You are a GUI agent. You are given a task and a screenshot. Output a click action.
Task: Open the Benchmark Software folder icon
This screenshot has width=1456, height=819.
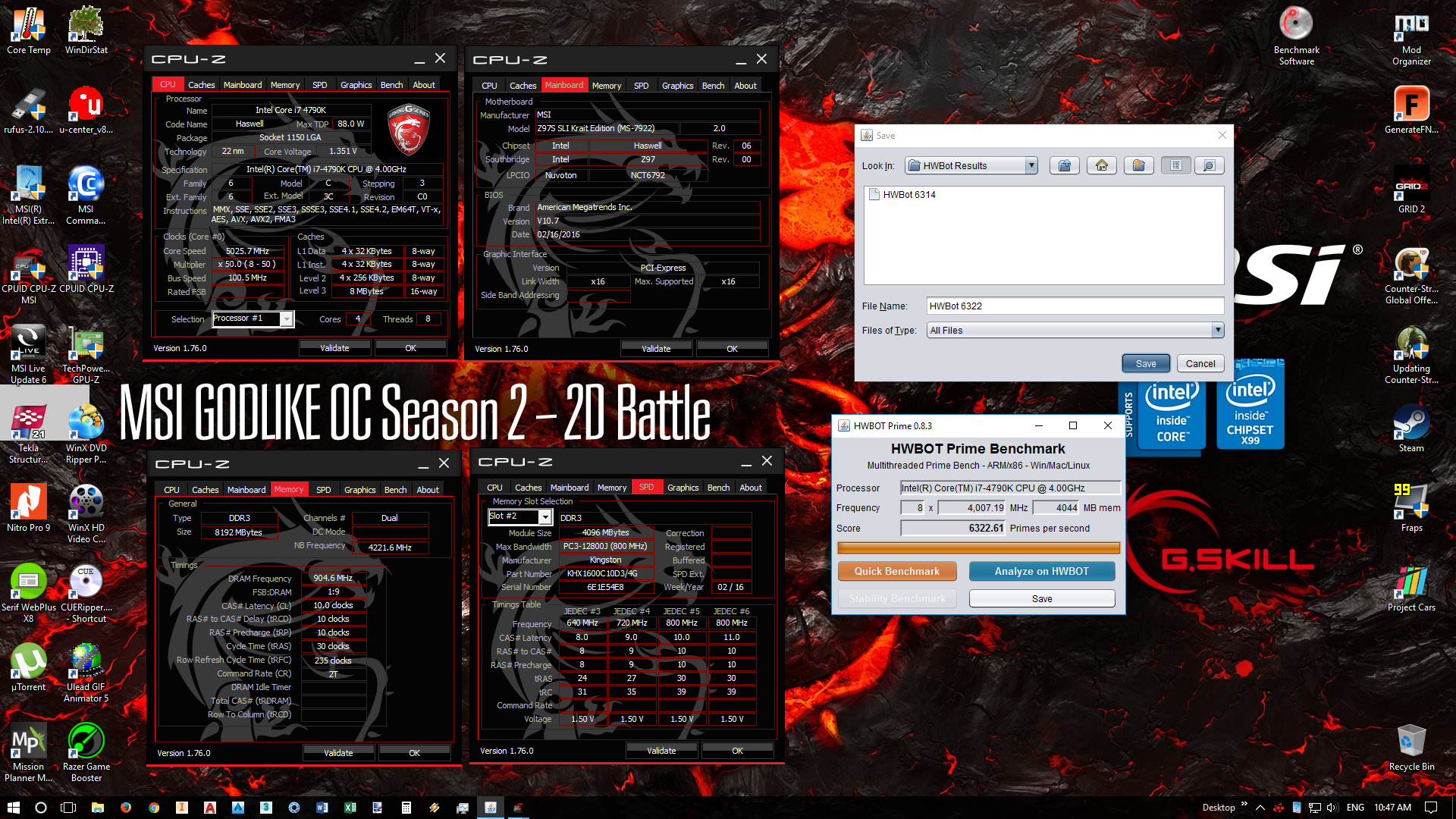[x=1296, y=36]
